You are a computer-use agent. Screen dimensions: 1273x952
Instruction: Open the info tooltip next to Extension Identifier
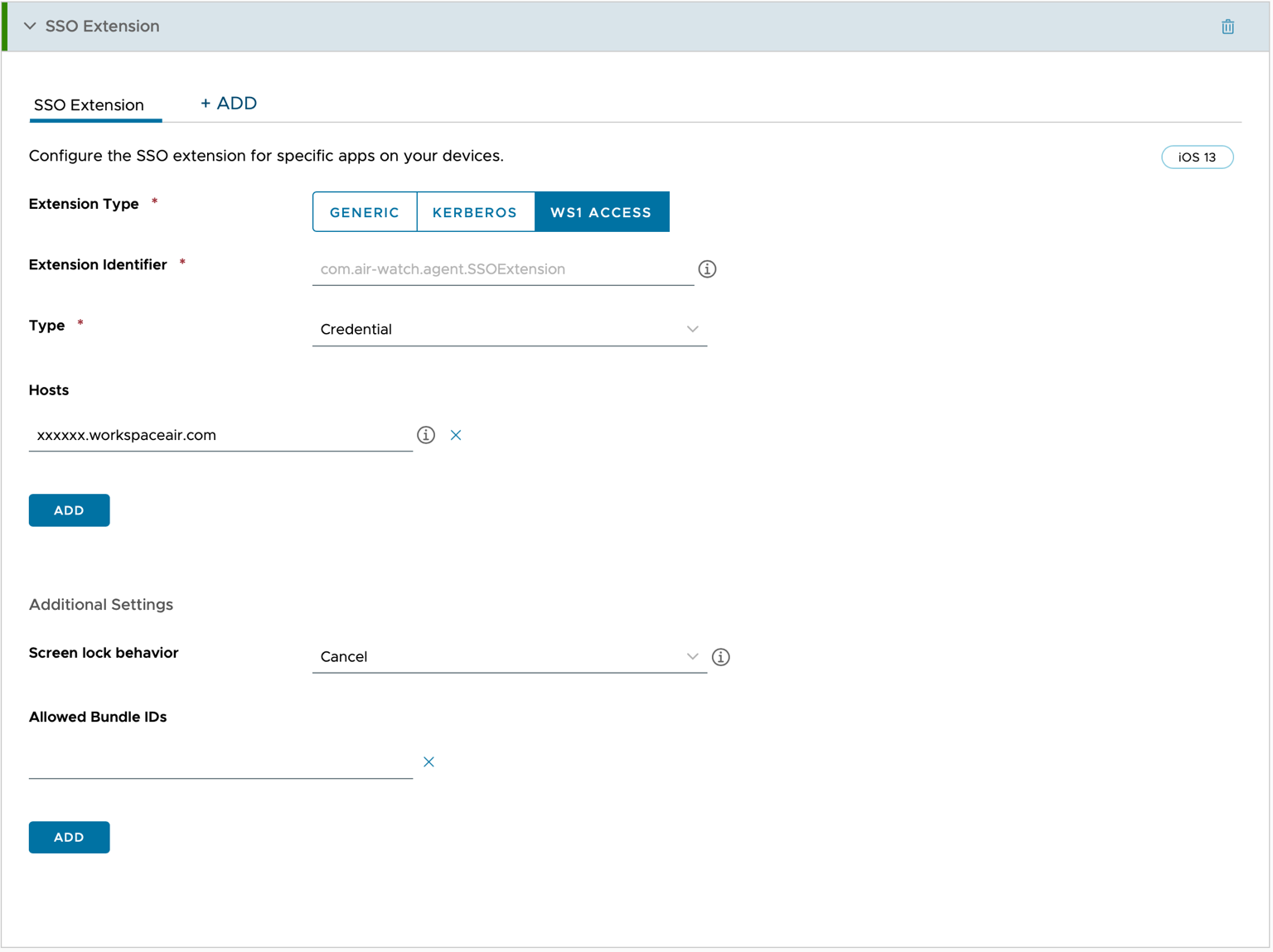pos(707,268)
